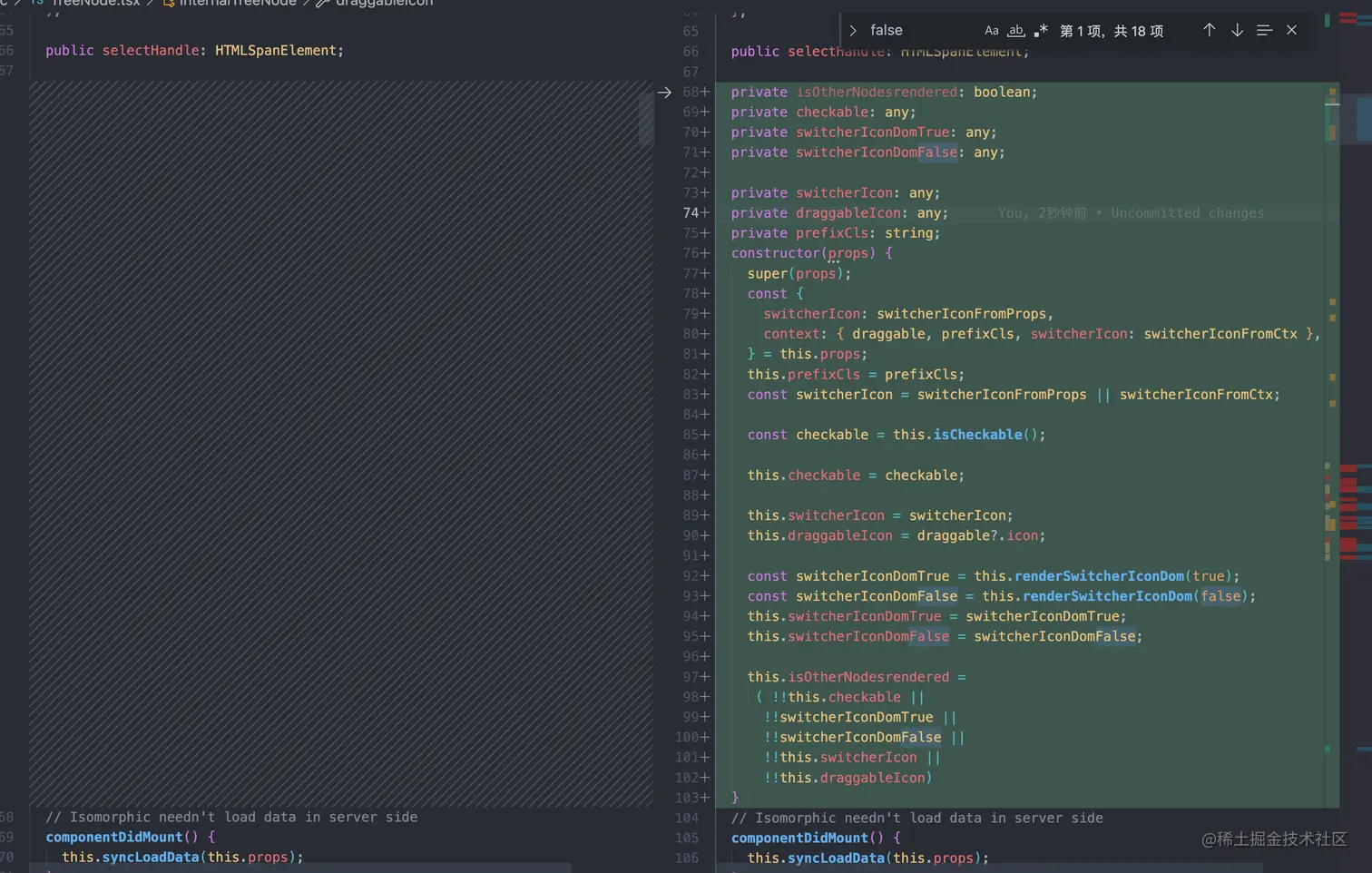Click 'this.syncLoadData(this.props);' in right editor

[868, 858]
